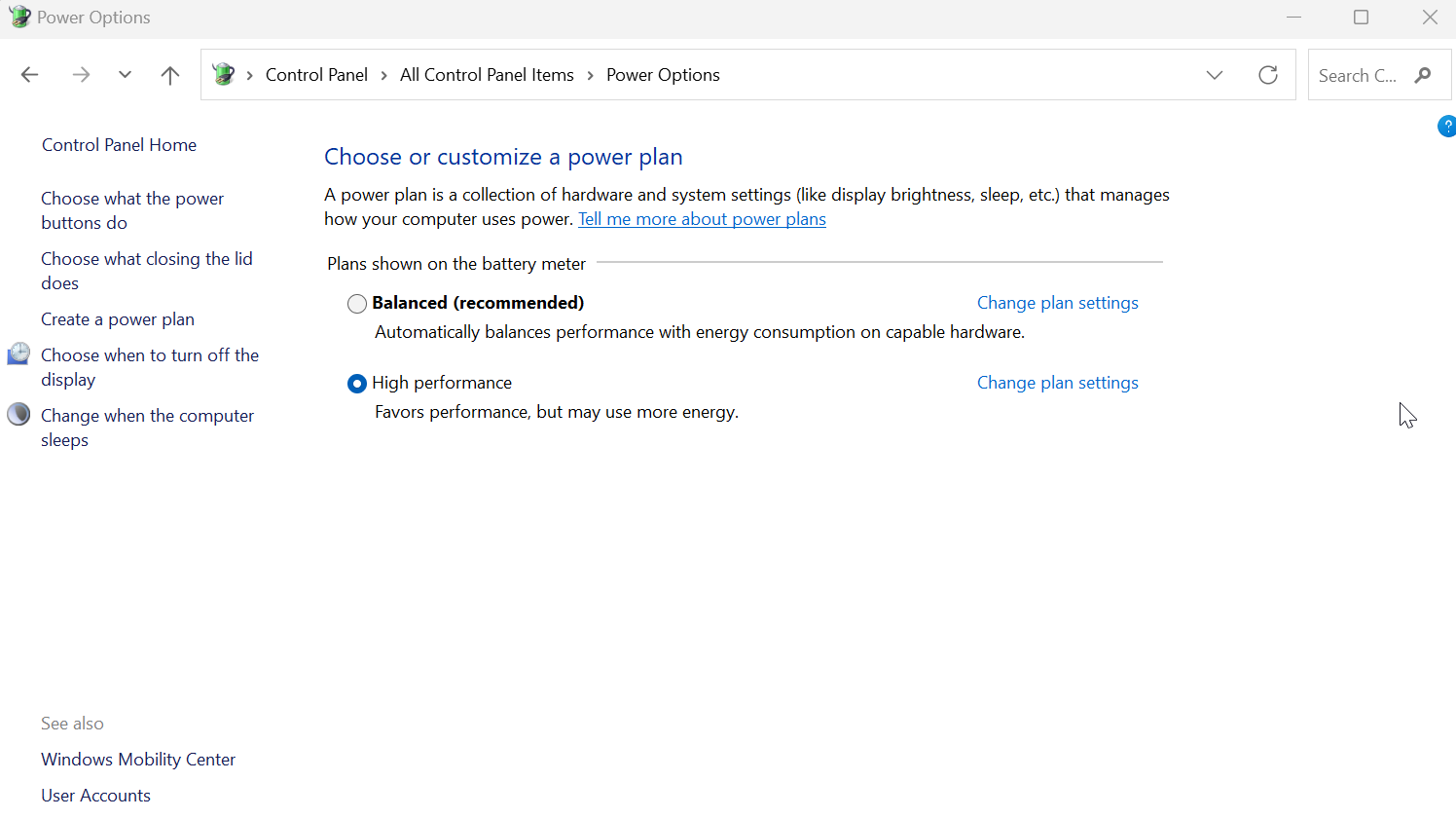Expand the recent pages dropdown chevron
Viewport: 1456px width, 819px height.
pos(125,74)
